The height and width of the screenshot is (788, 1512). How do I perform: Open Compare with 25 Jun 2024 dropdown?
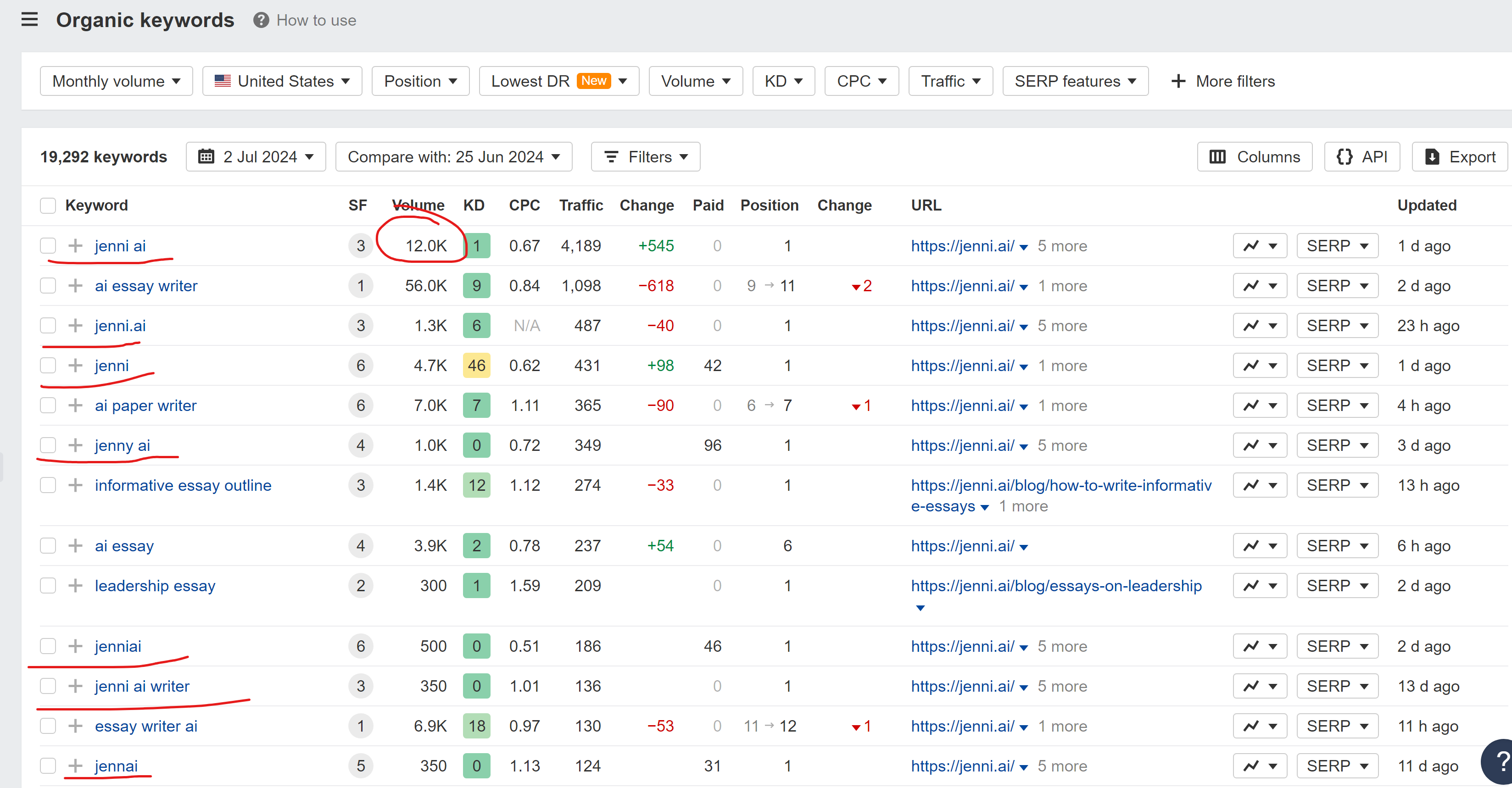454,157
